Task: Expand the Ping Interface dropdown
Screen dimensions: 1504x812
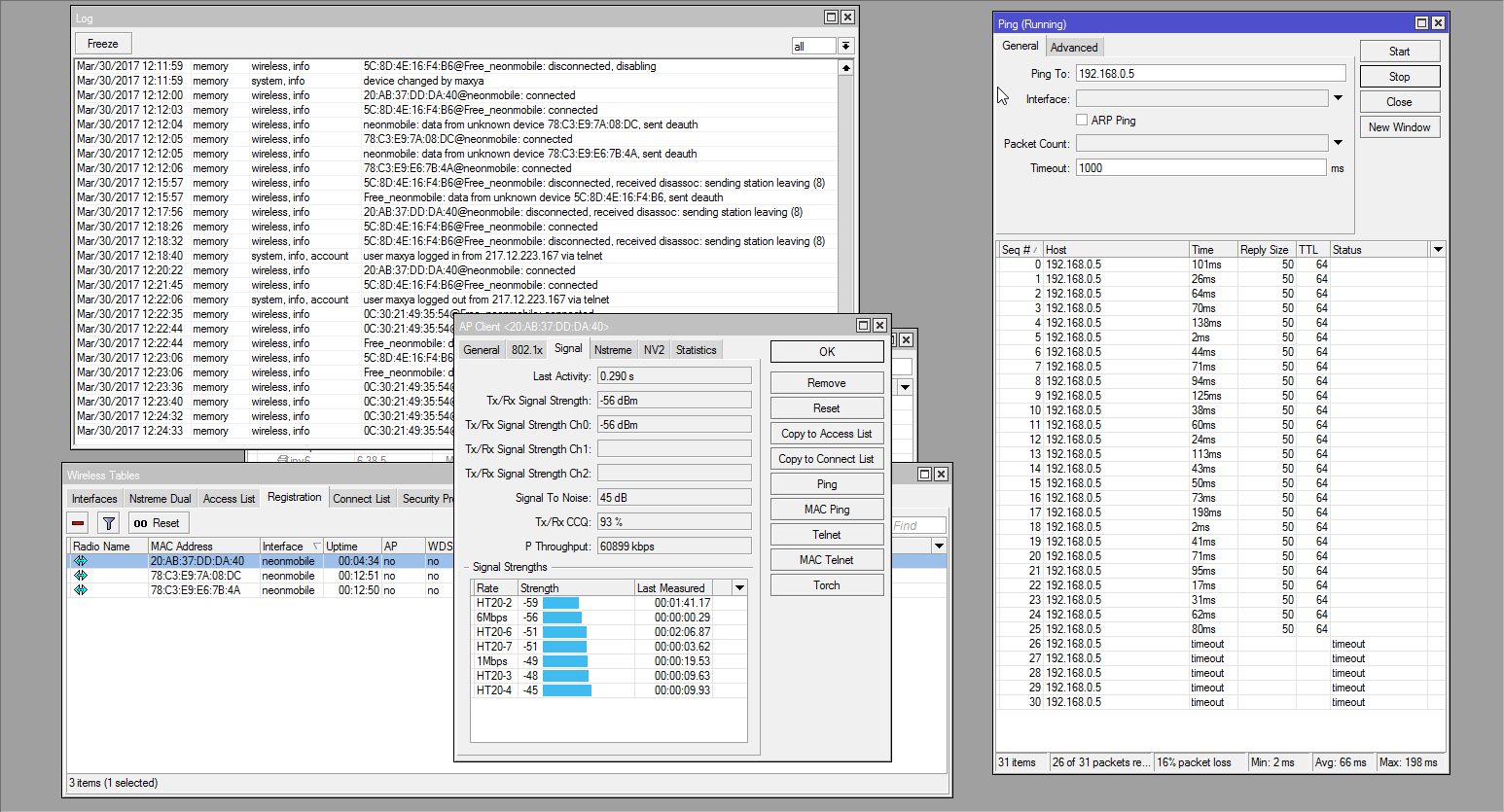Action: point(1338,98)
